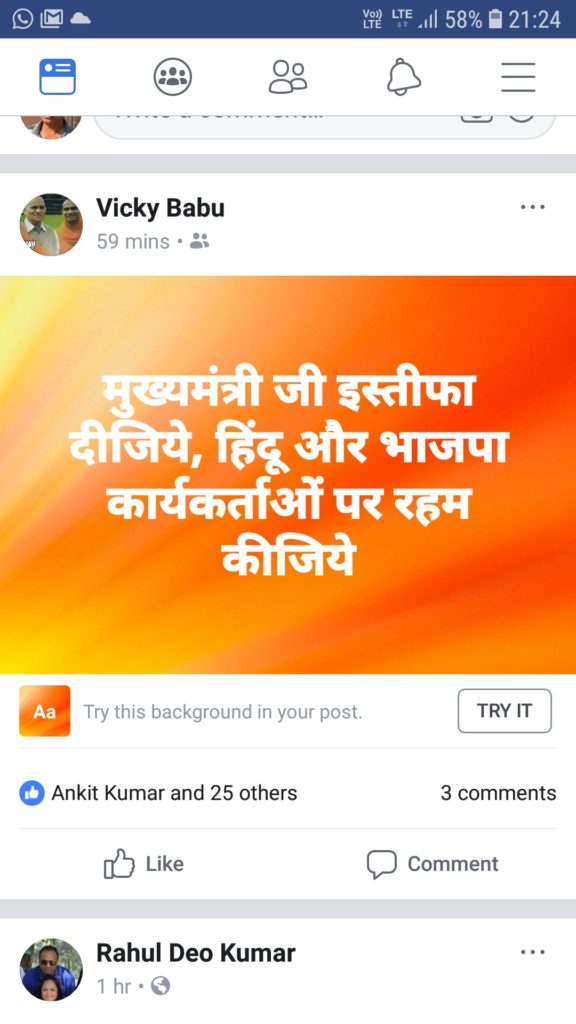The image size is (576, 1024).
Task: Select the orange Aa background swatch
Action: click(x=44, y=711)
